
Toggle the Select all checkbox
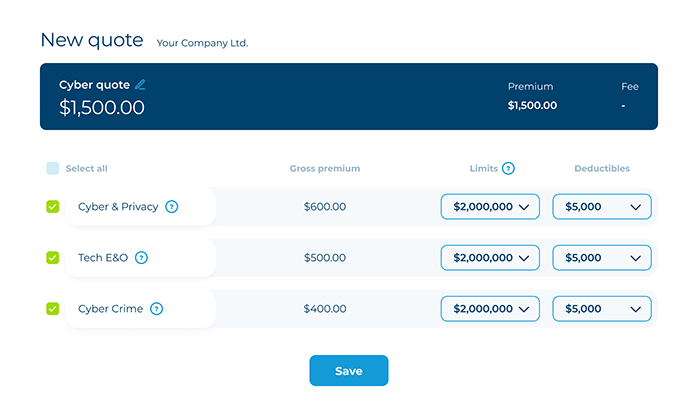(53, 168)
